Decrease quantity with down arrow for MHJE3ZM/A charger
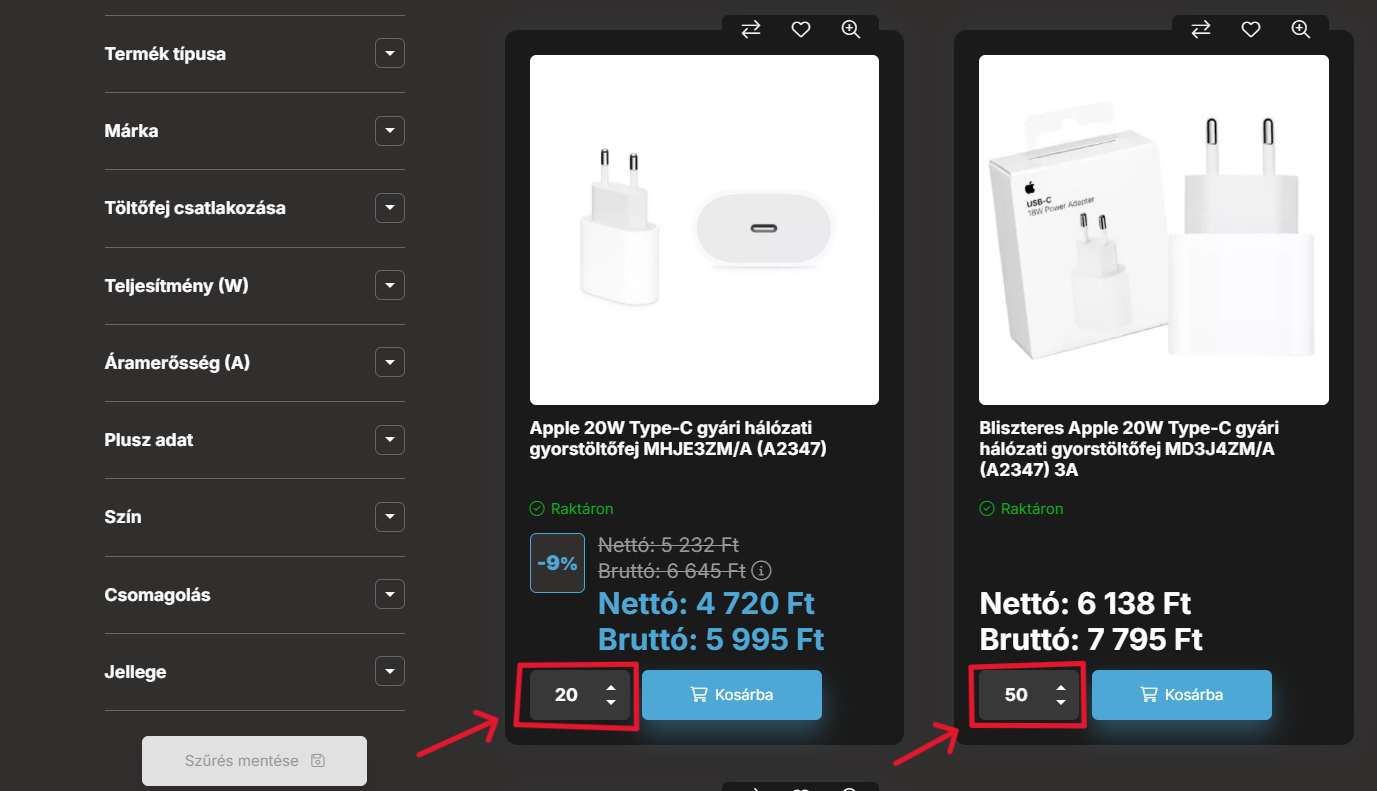 click(611, 702)
